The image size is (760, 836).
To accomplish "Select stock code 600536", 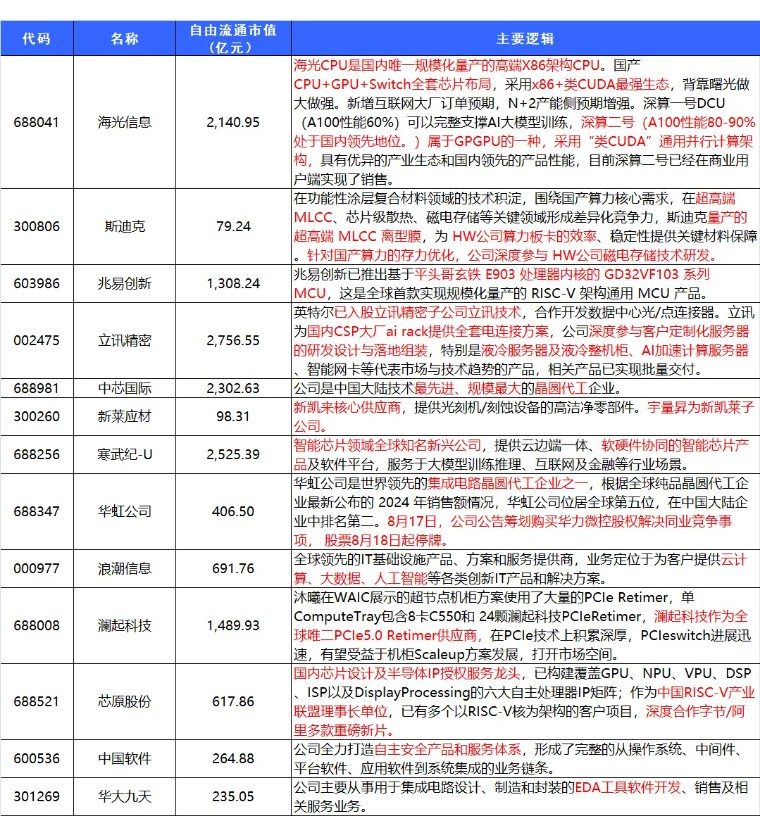I will (x=37, y=758).
